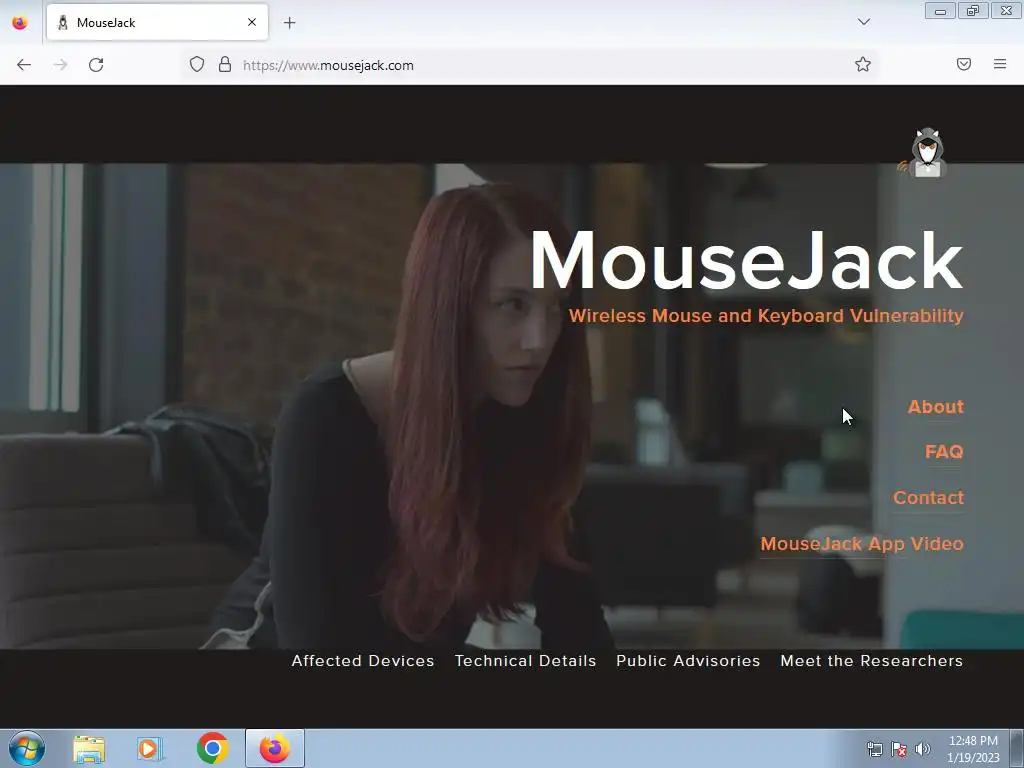Go back with the browser back arrow
Viewport: 1024px width, 768px height.
[x=24, y=65]
